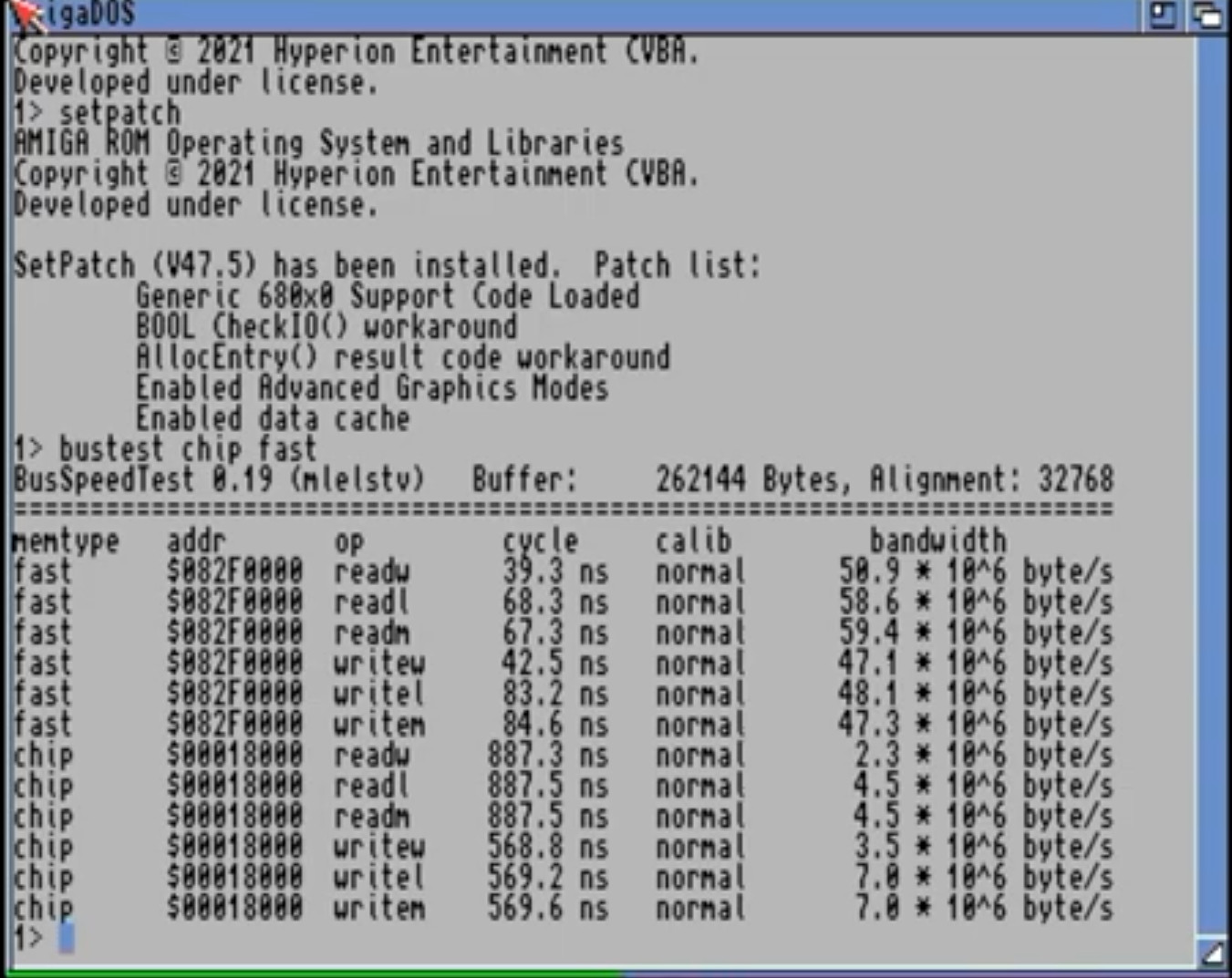Click the 'calib' column header
The width and height of the screenshot is (1232, 978).
693,541
